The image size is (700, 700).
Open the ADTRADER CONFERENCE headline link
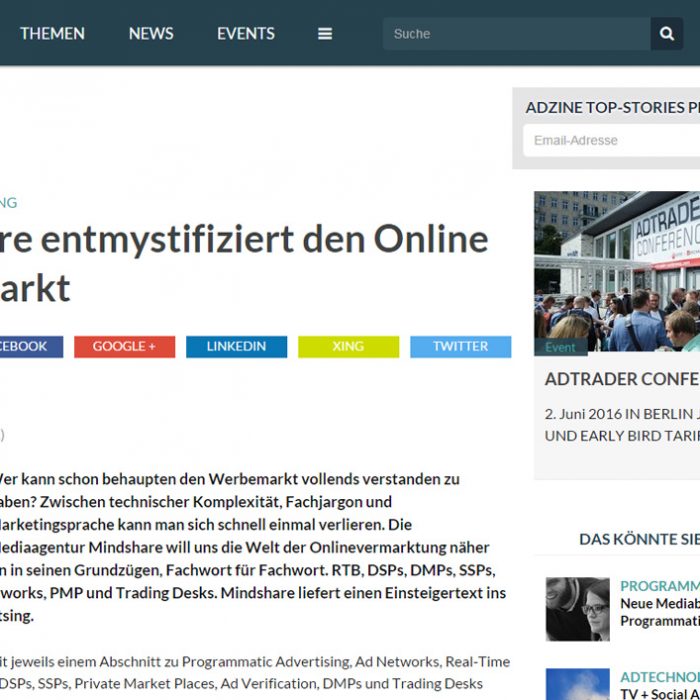point(622,379)
